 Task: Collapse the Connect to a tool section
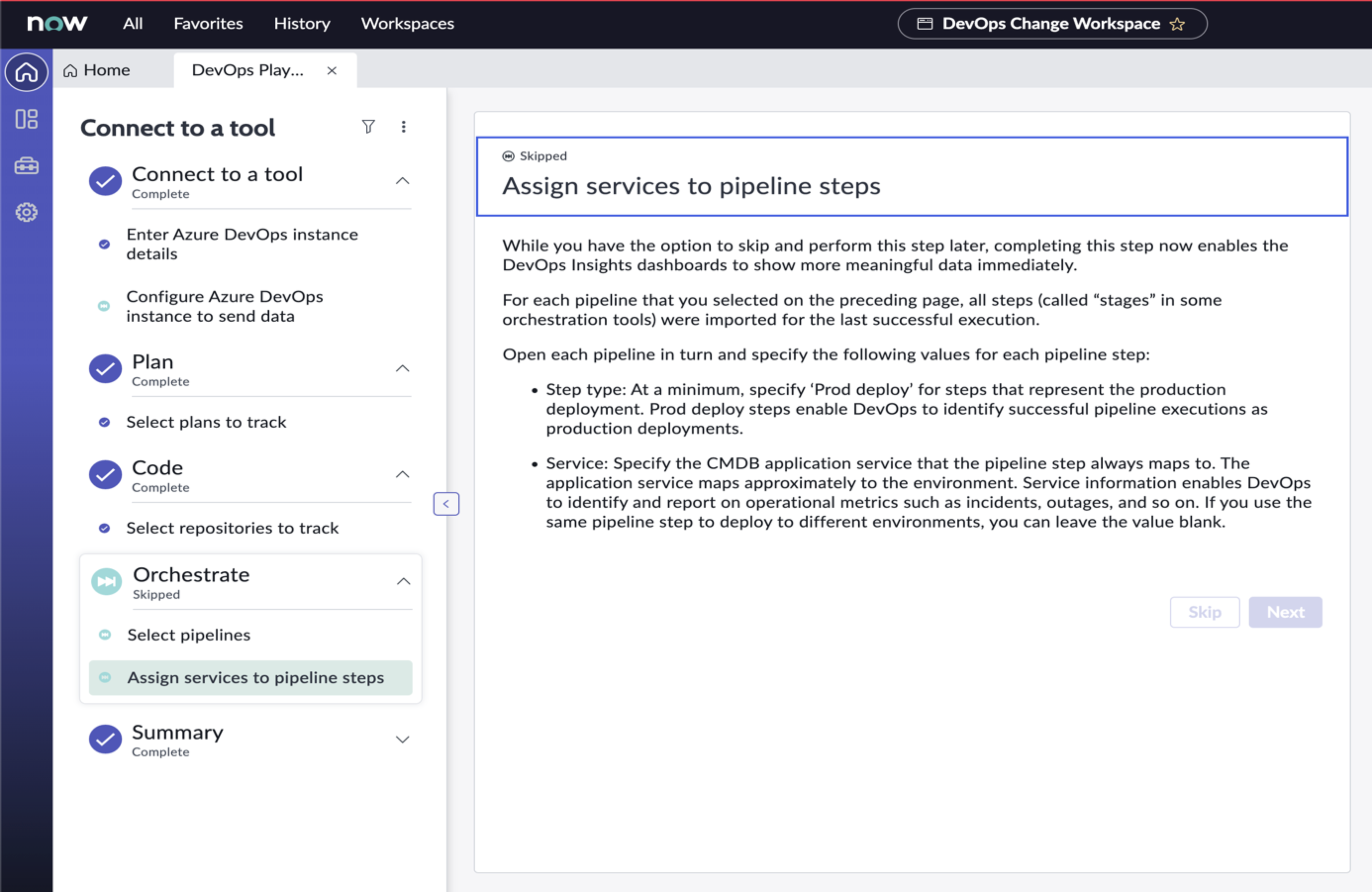(x=402, y=181)
